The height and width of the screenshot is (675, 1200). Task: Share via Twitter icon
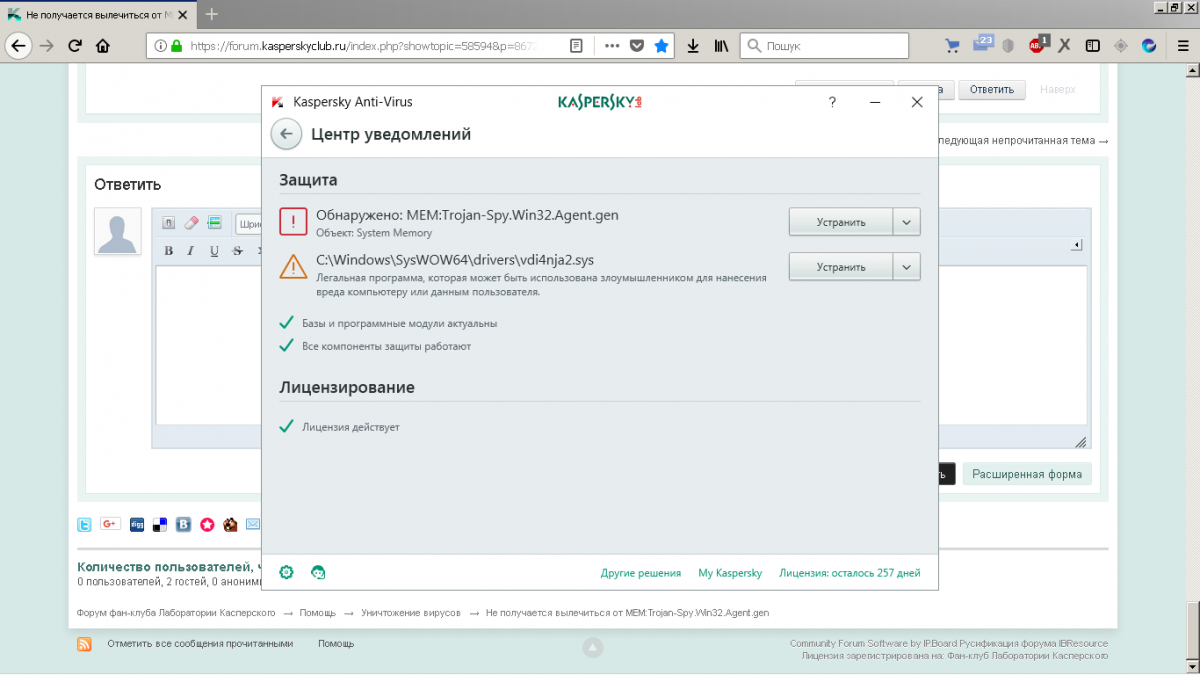85,524
